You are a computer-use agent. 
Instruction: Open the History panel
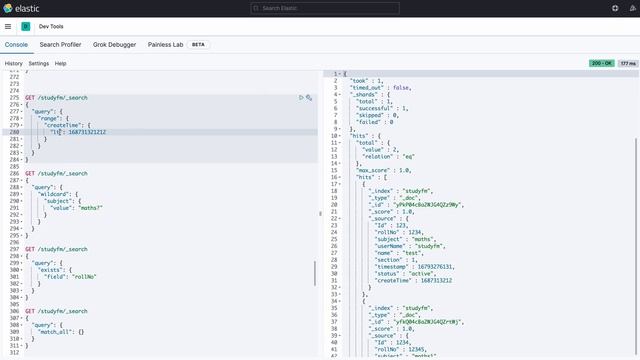(13, 63)
